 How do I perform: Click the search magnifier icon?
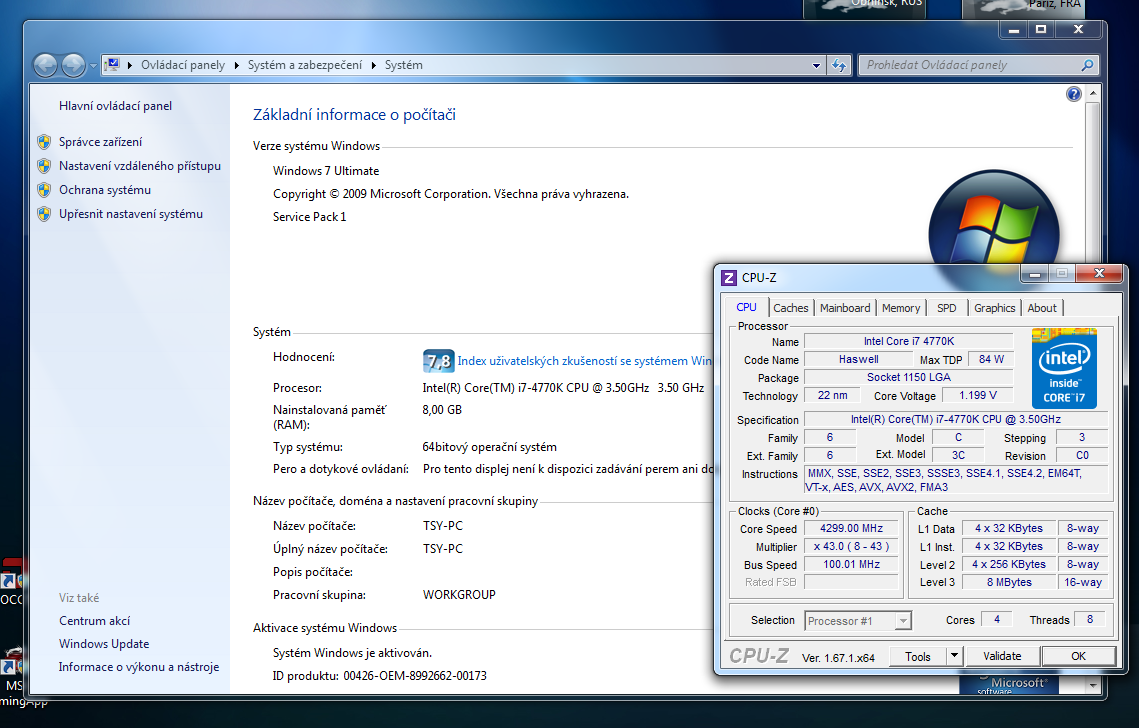(1088, 65)
